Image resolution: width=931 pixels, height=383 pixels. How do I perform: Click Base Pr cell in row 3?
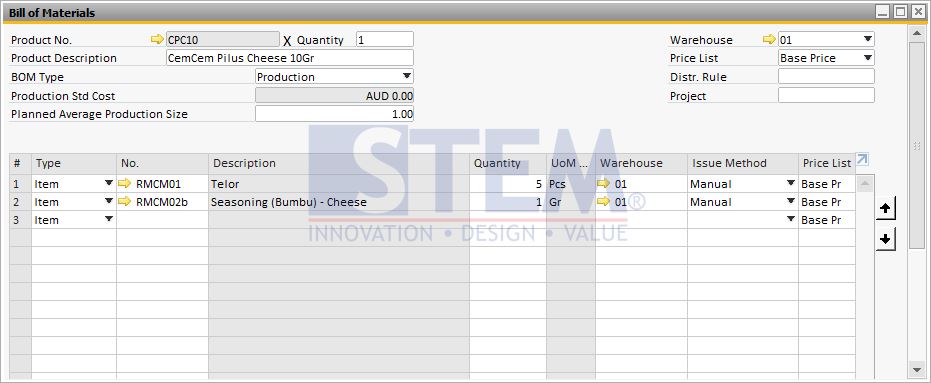pos(826,220)
